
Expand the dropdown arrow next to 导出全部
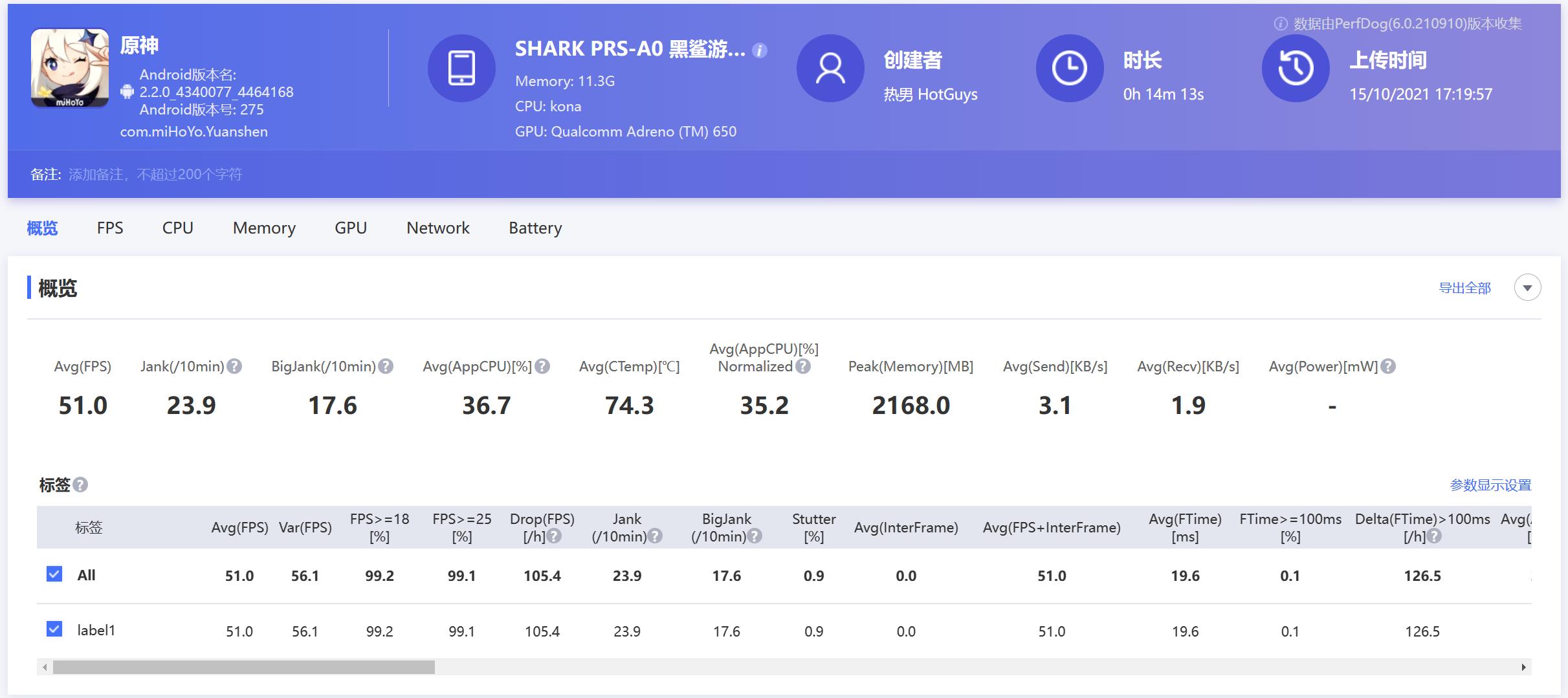pos(1527,288)
